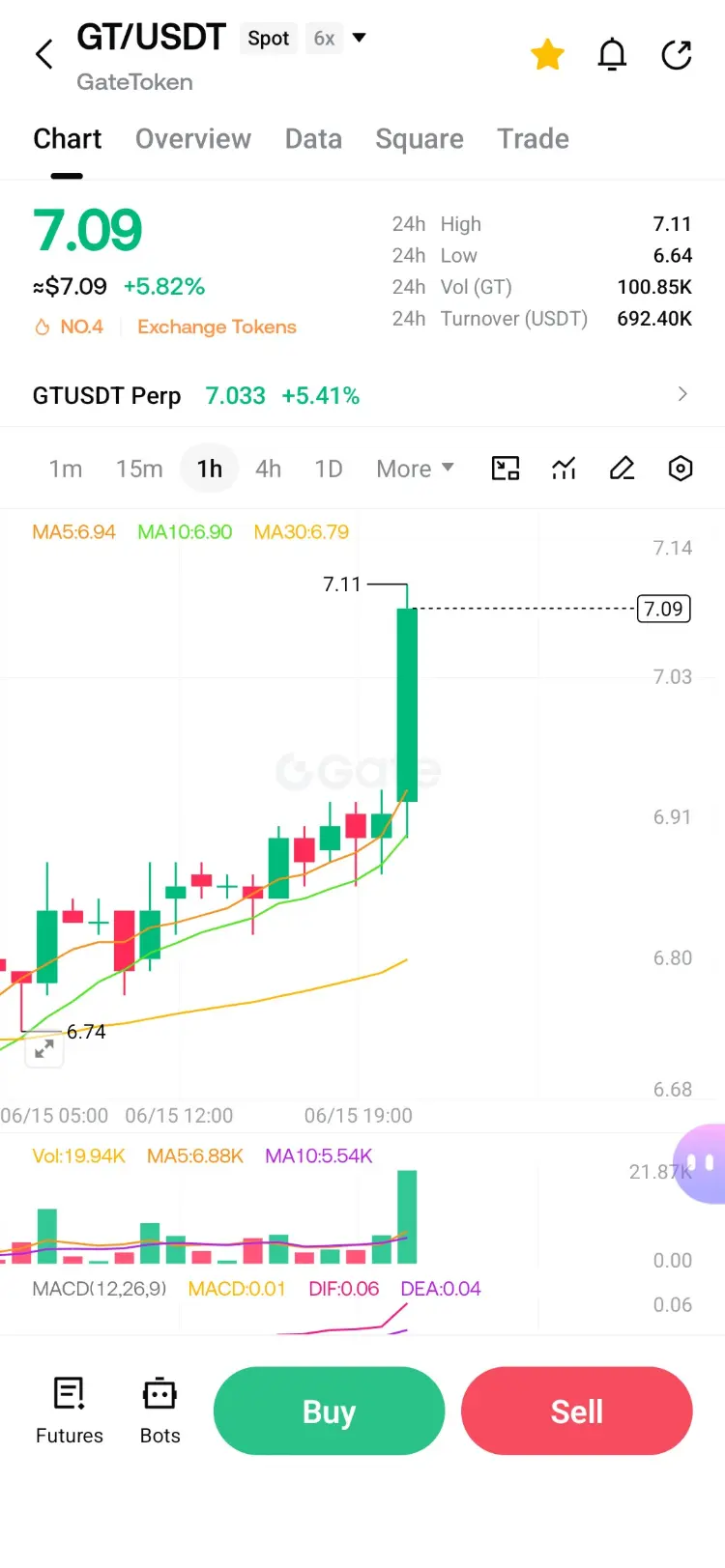Open the chart indicators icon
The width and height of the screenshot is (725, 1568).
click(x=565, y=469)
